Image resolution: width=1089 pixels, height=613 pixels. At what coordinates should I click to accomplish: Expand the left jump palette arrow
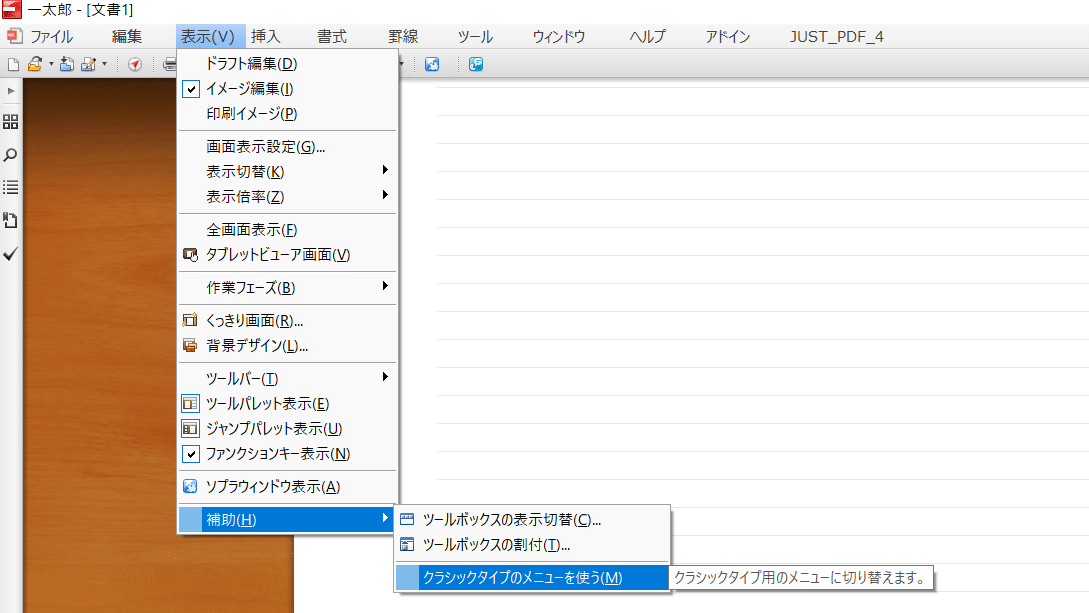(10, 91)
